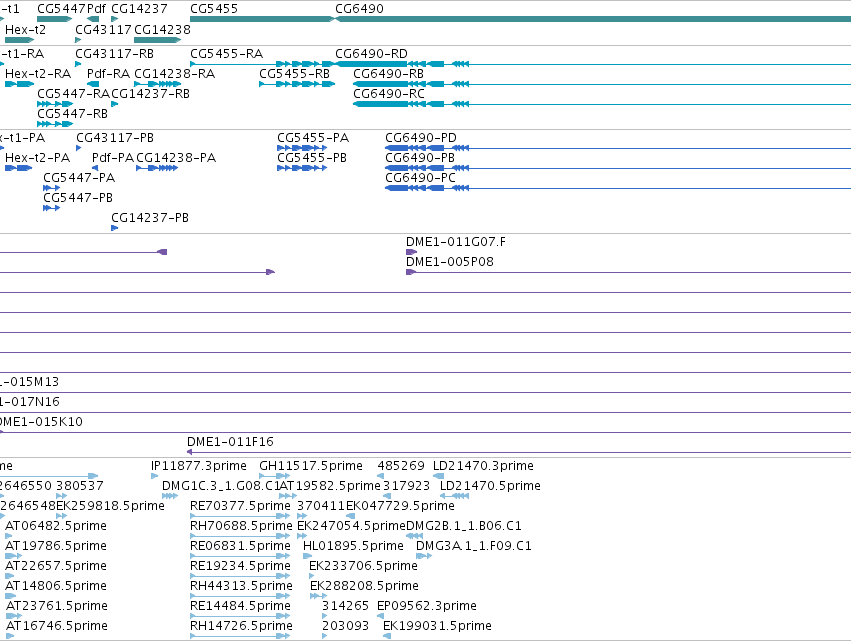Select transcript CG14238-RA label
This screenshot has width=851, height=641.
click(x=174, y=73)
